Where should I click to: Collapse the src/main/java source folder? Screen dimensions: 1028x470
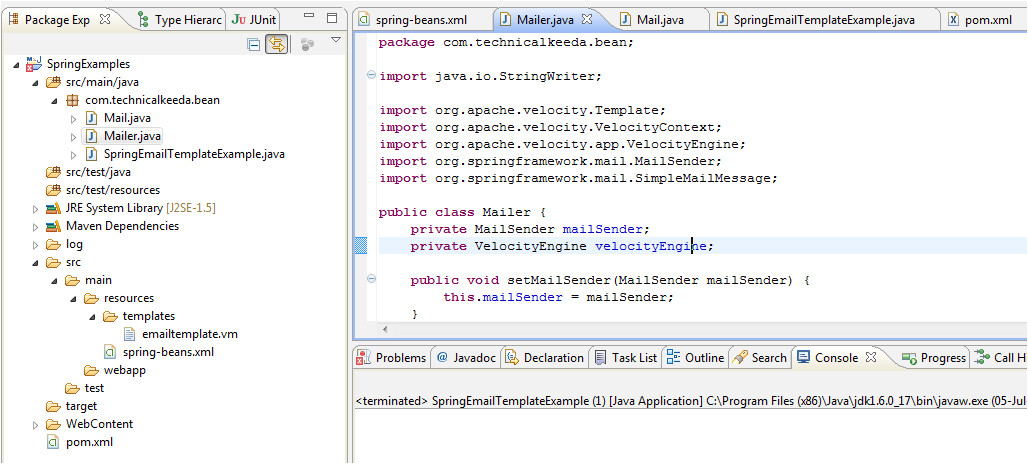coord(35,83)
